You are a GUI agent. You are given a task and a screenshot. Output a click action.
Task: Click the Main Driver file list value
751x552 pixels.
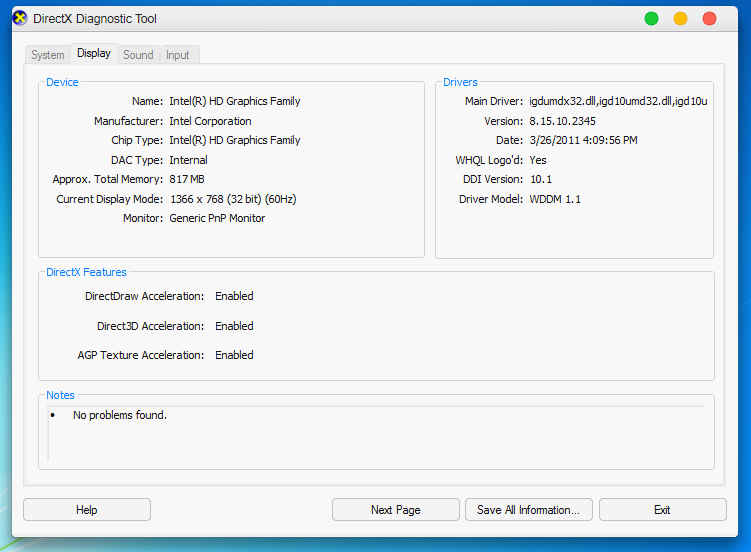618,101
